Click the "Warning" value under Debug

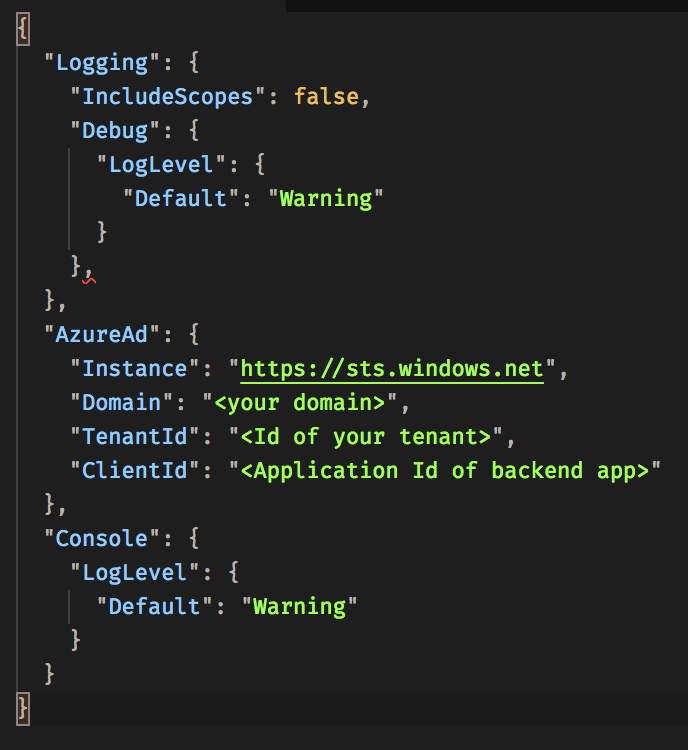(325, 198)
